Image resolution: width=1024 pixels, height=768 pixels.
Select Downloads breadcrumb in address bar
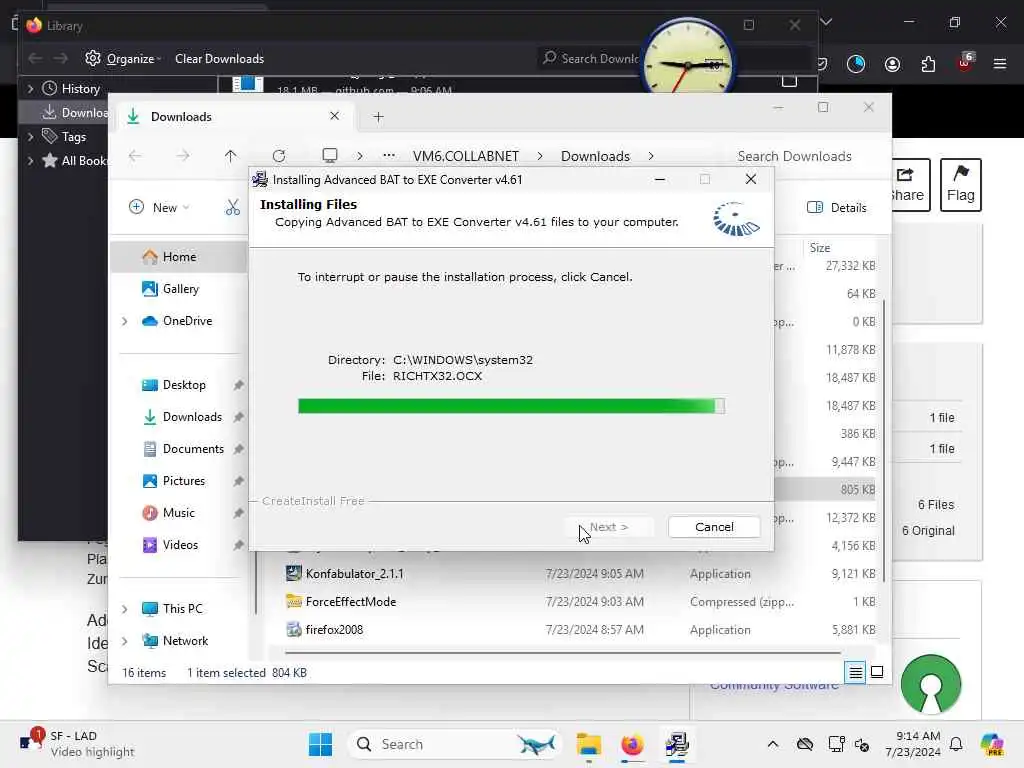pyautogui.click(x=595, y=156)
